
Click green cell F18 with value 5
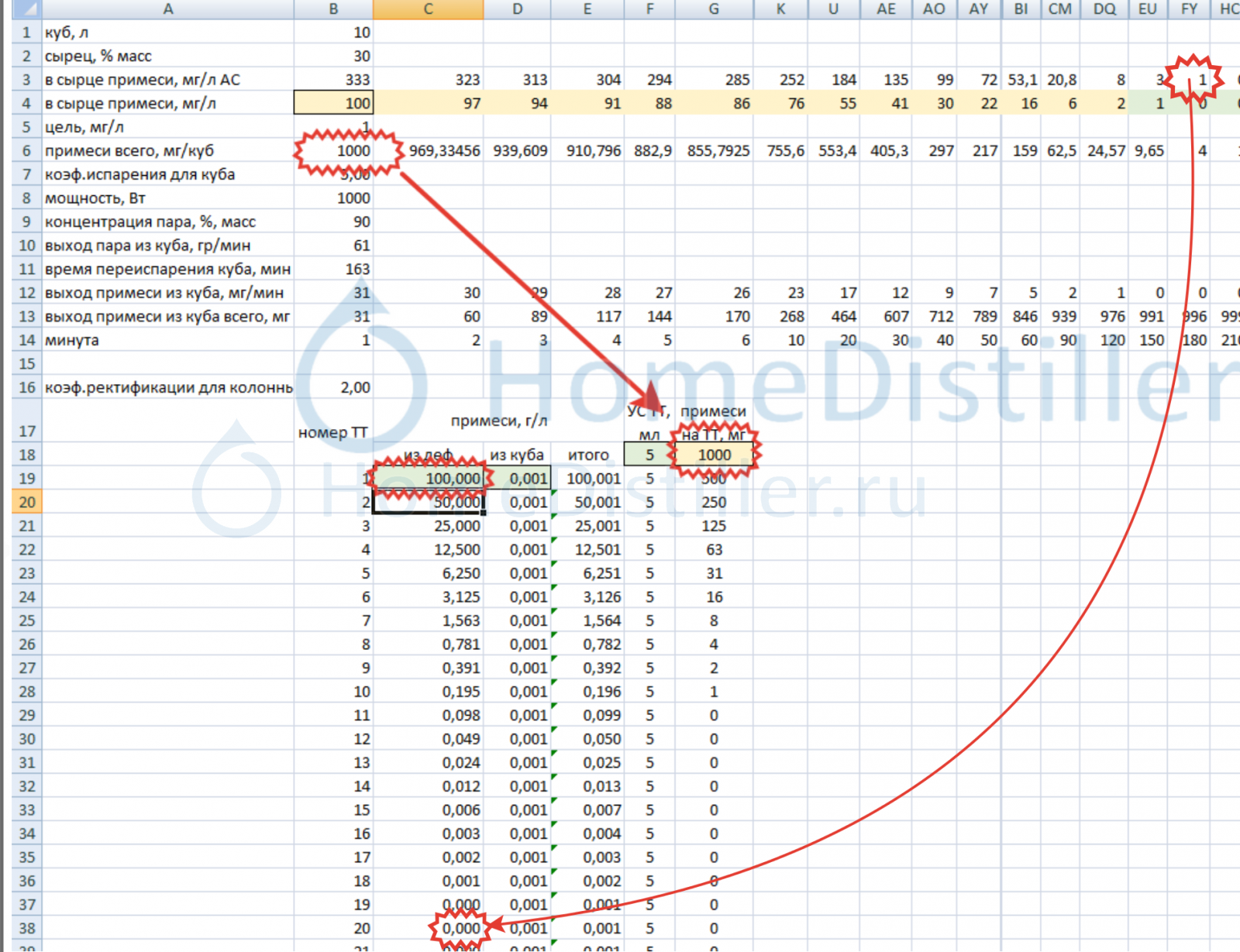tap(649, 455)
